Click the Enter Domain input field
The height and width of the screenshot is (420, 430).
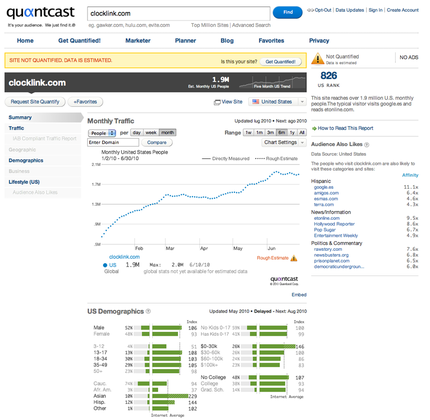(x=113, y=142)
